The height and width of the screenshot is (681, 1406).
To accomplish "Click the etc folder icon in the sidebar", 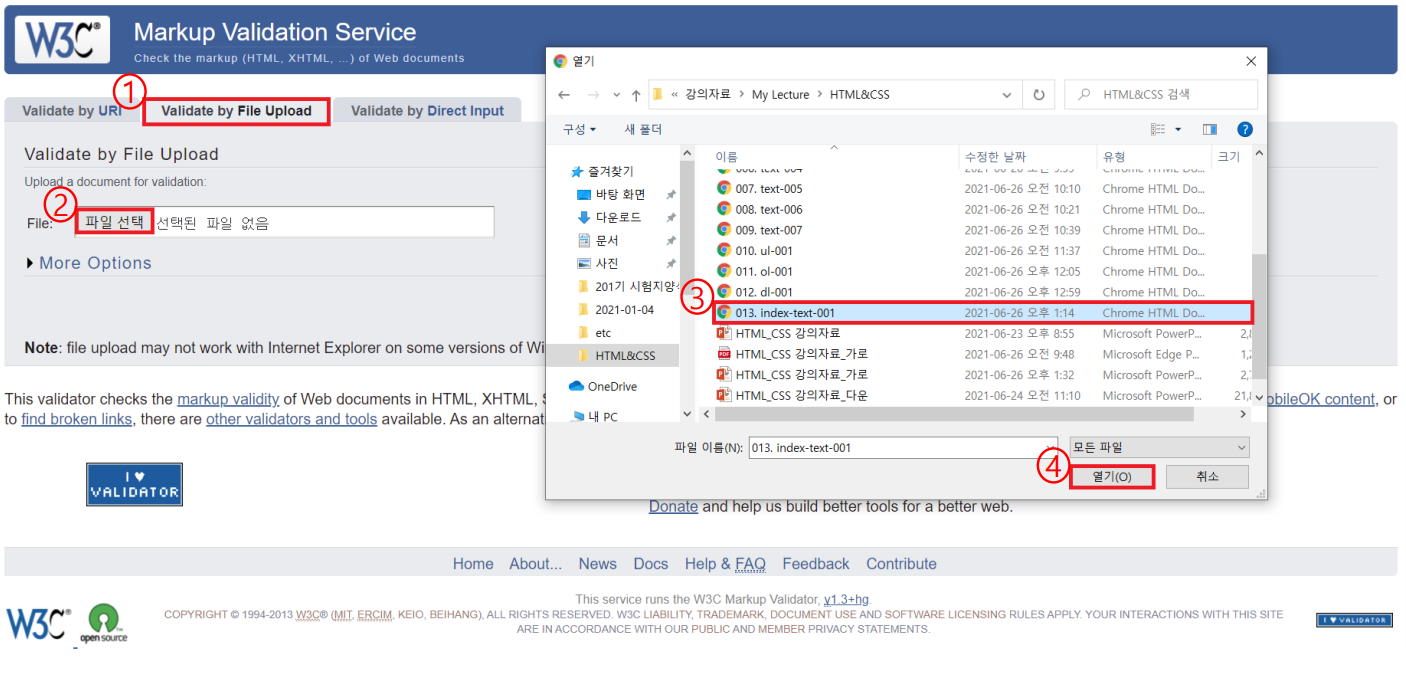I will 584,332.
